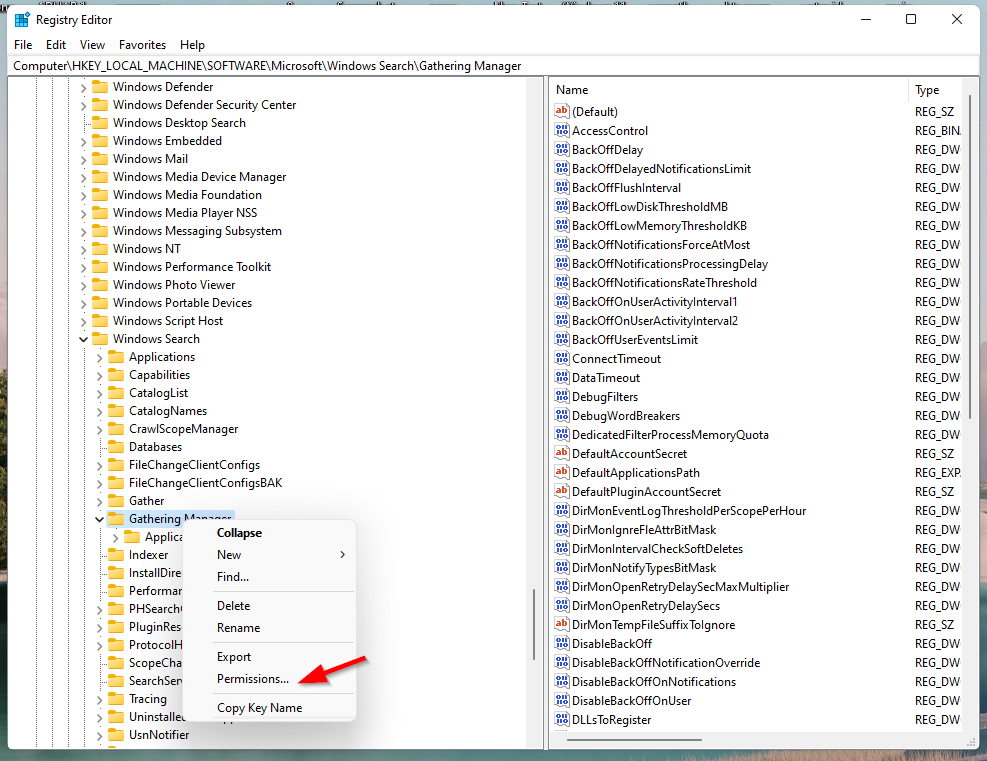
Task: Expand the Tracing tree node
Action: (x=99, y=699)
